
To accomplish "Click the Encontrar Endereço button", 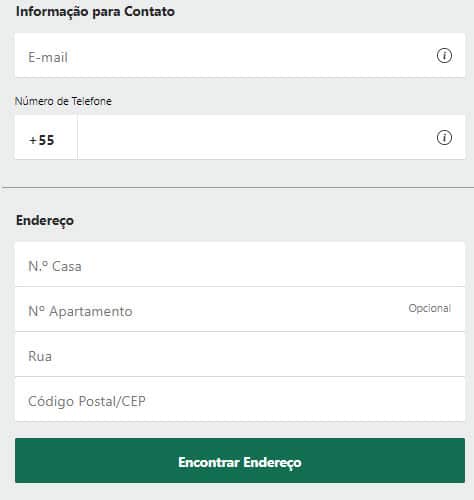I will [x=240, y=460].
